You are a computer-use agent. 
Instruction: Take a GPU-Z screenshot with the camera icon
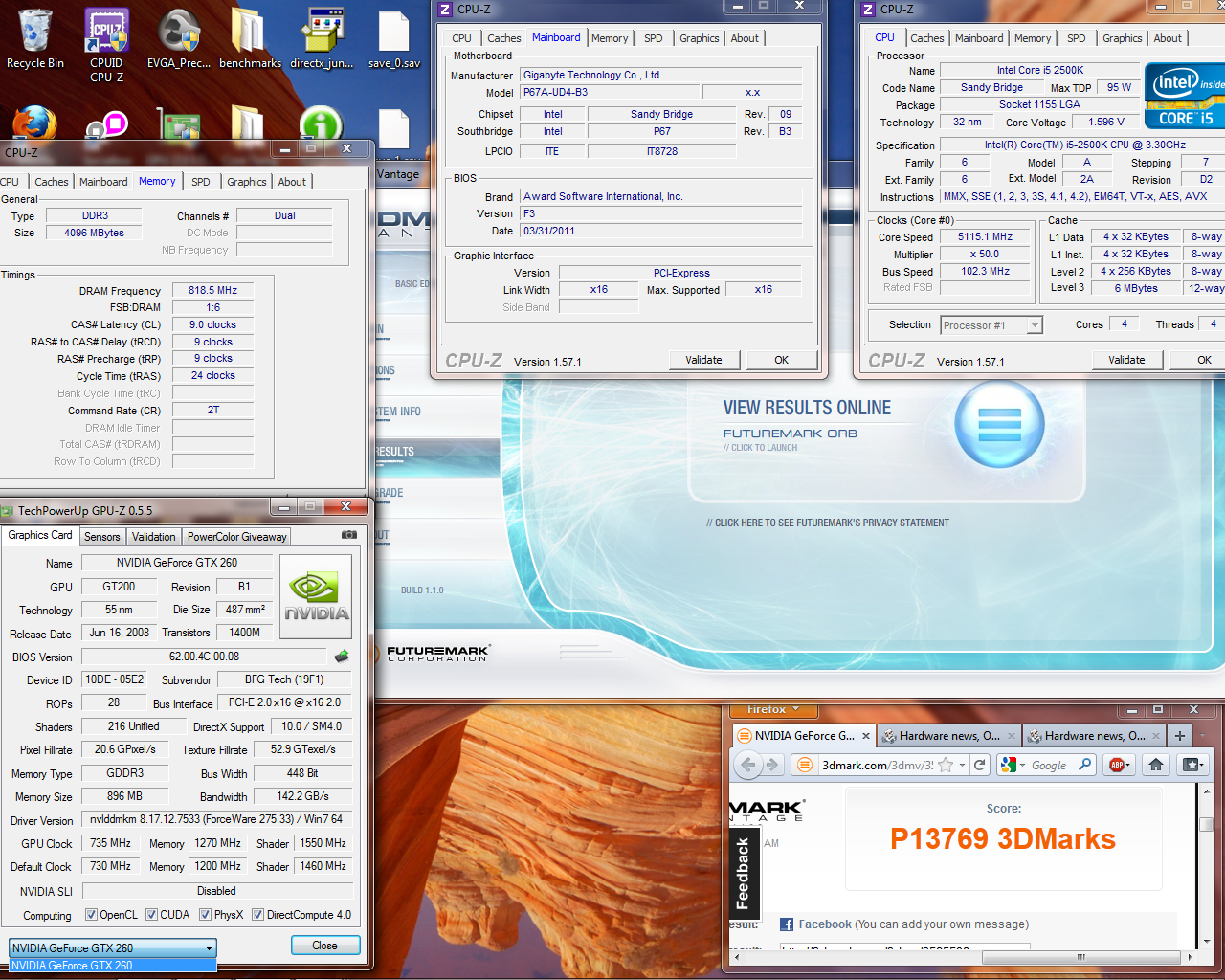[349, 535]
